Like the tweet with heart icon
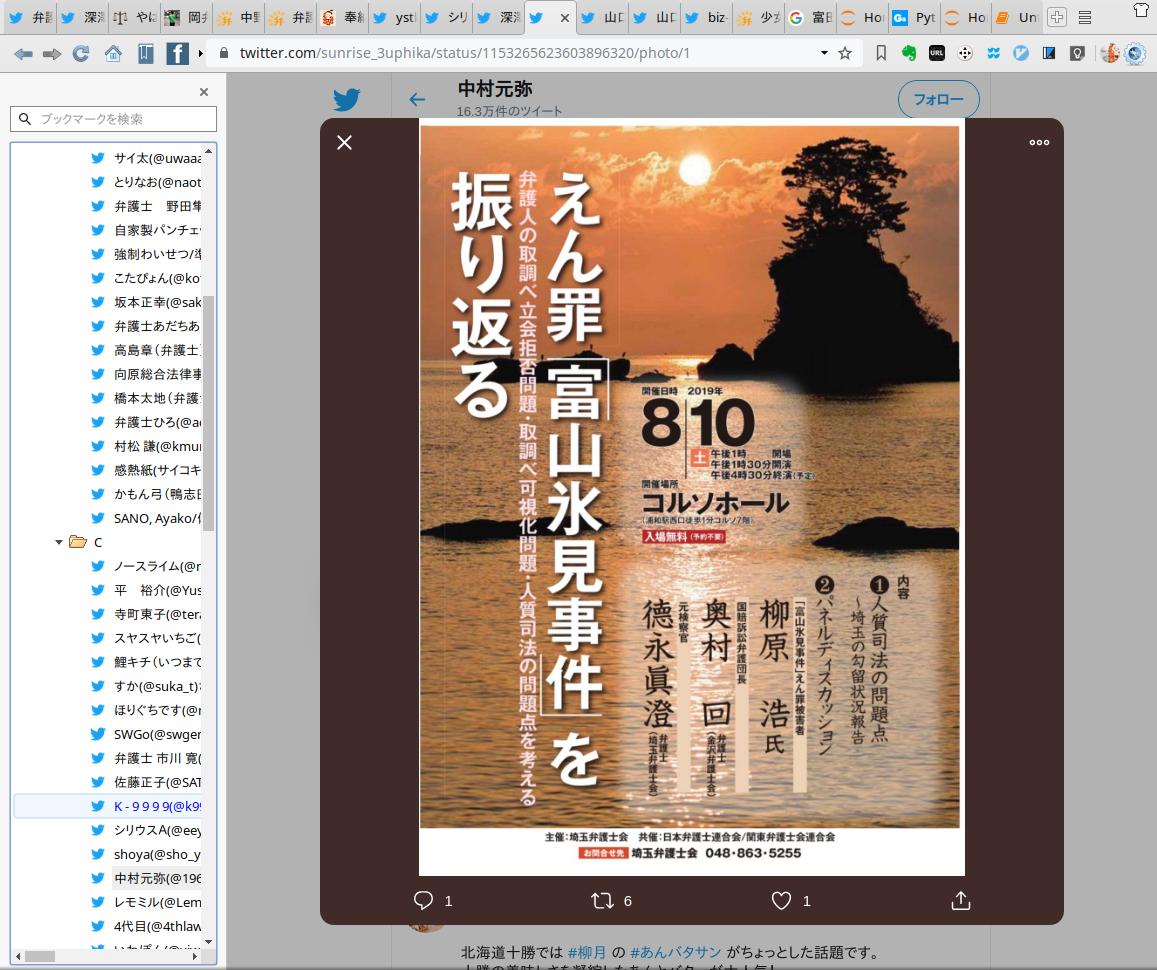The height and width of the screenshot is (970, 1157). (781, 900)
